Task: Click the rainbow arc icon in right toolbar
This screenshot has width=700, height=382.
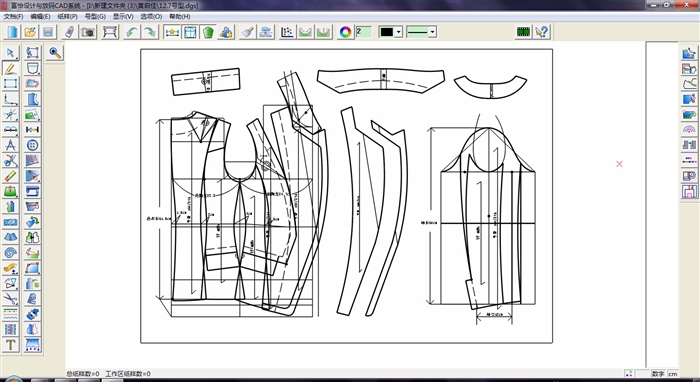Action: tap(689, 130)
